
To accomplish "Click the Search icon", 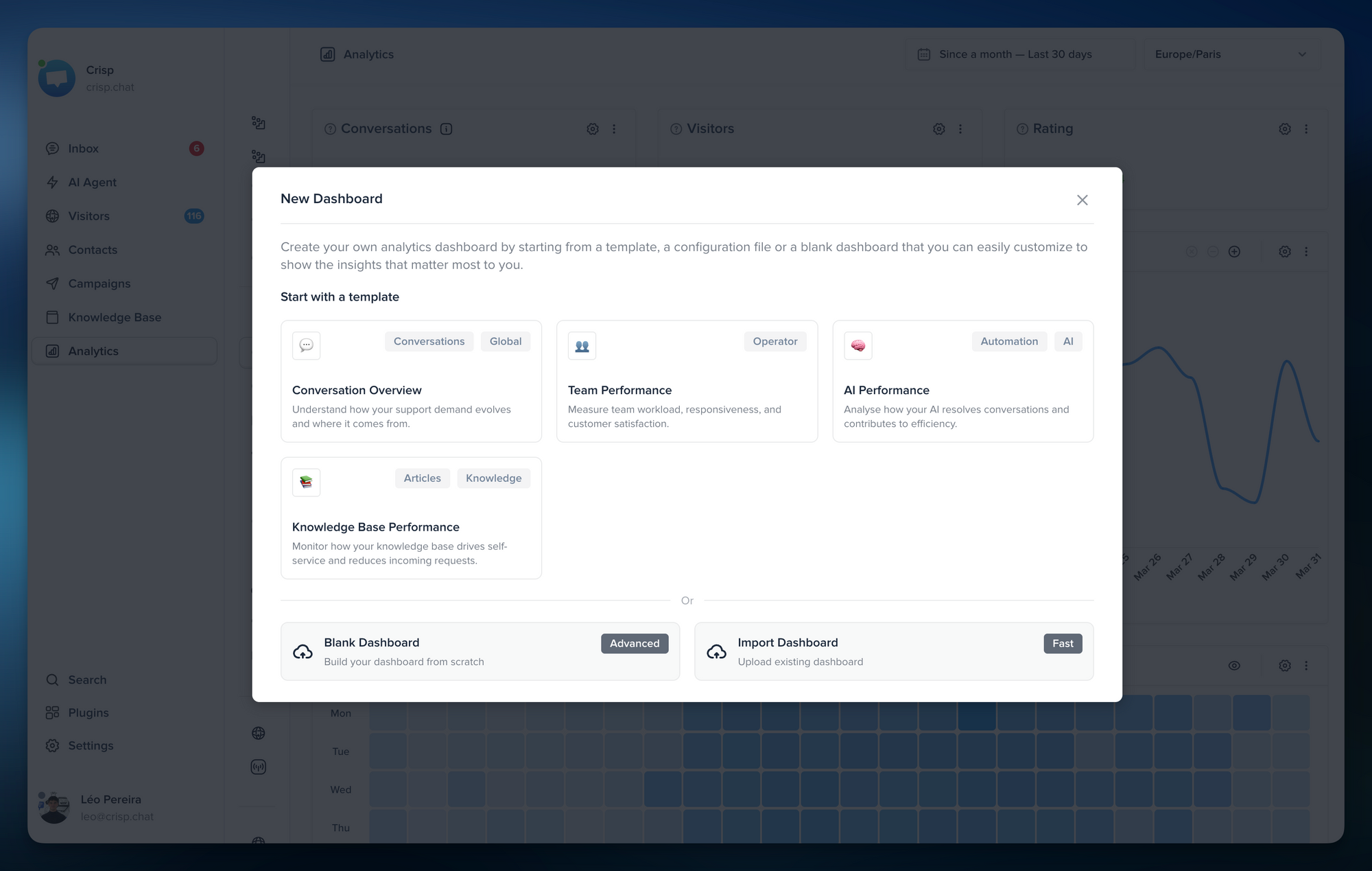I will click(52, 680).
